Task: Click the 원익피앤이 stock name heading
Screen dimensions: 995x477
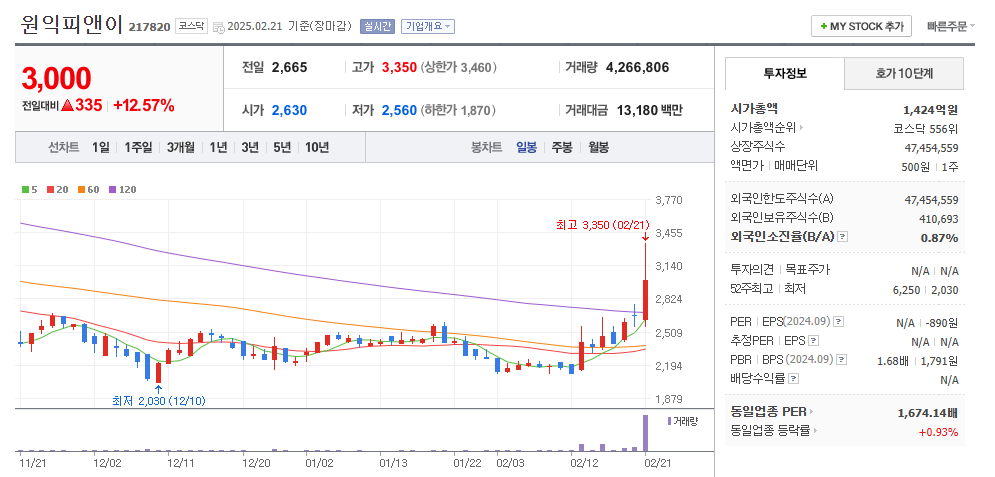Action: (71, 24)
